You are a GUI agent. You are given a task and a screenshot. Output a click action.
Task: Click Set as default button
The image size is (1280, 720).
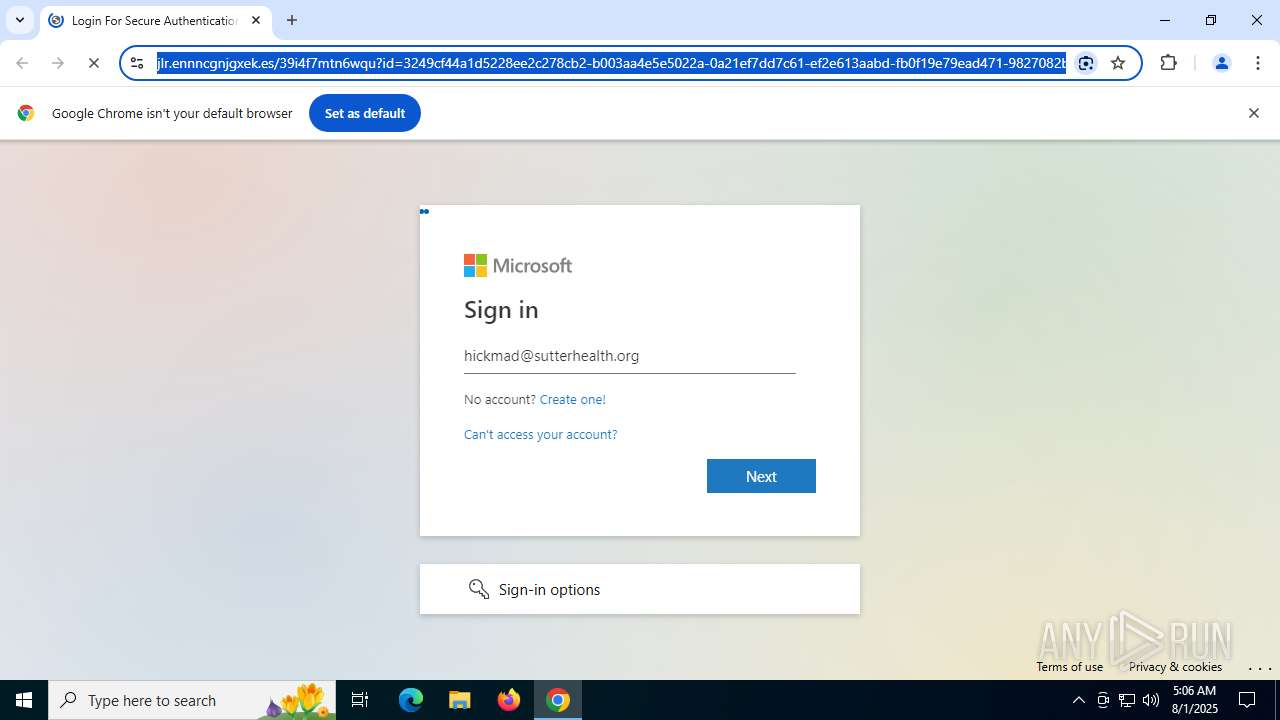[365, 113]
